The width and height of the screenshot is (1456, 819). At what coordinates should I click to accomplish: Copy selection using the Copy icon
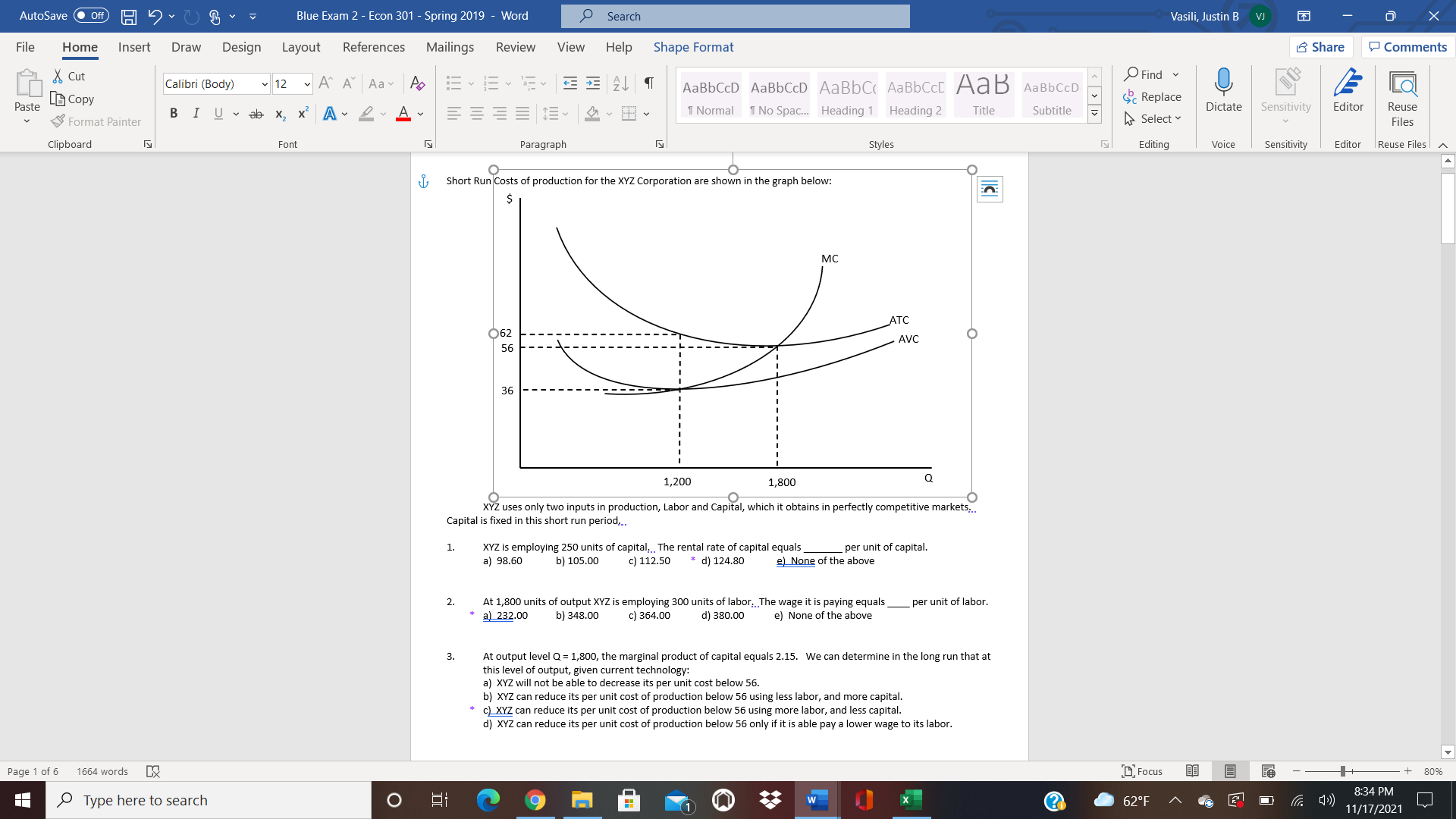[72, 99]
